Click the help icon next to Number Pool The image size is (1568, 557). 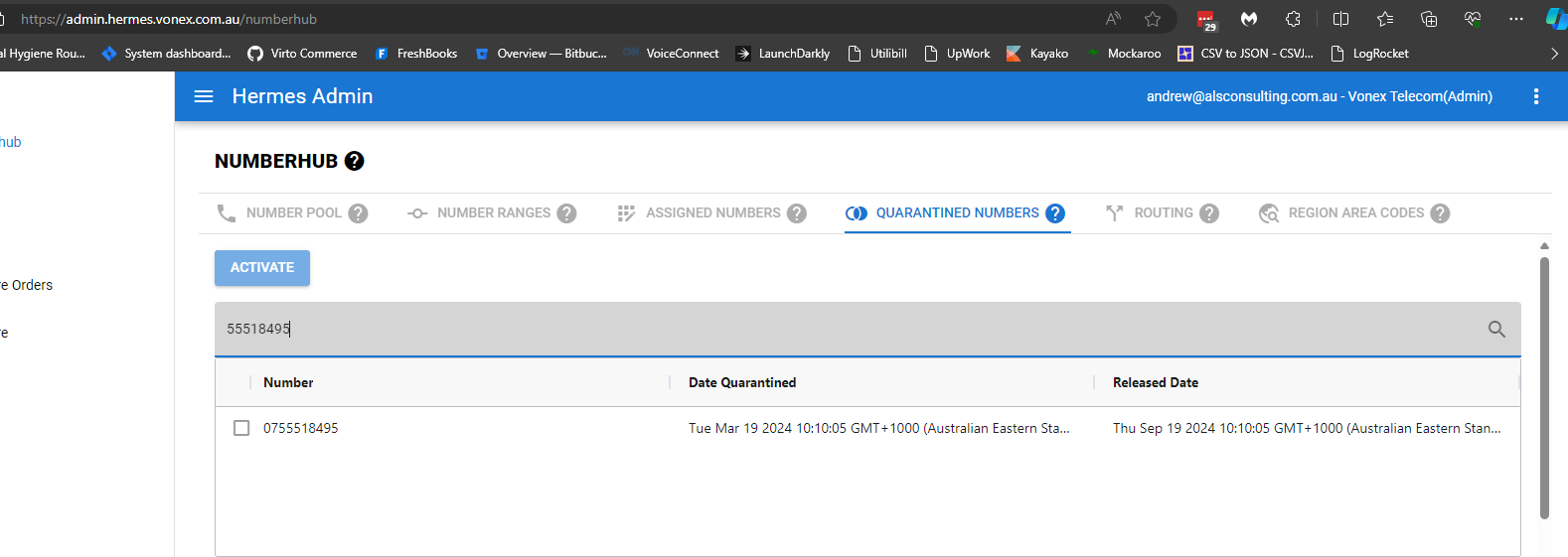tap(358, 213)
